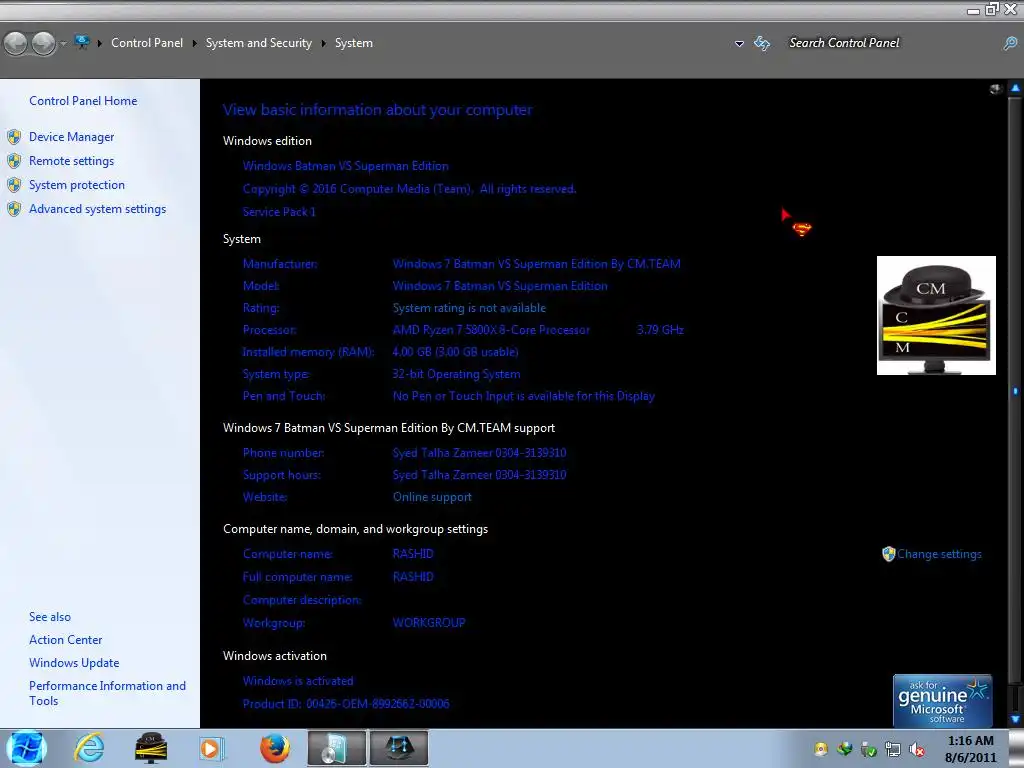Switch to the dark blue taskbar app button
This screenshot has height=768, width=1024.
399,748
